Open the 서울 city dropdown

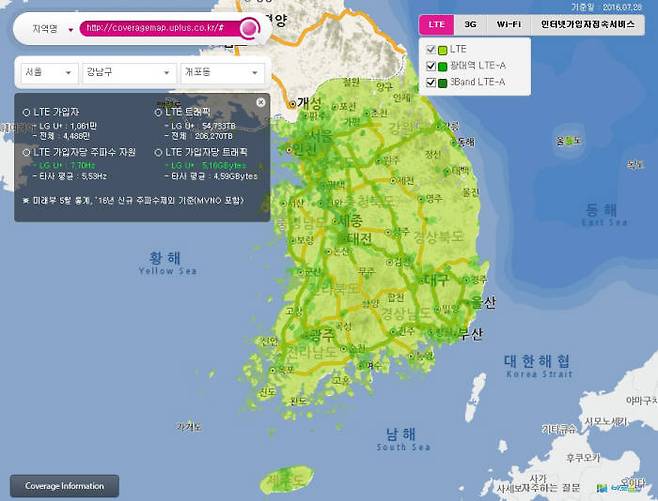click(x=50, y=73)
